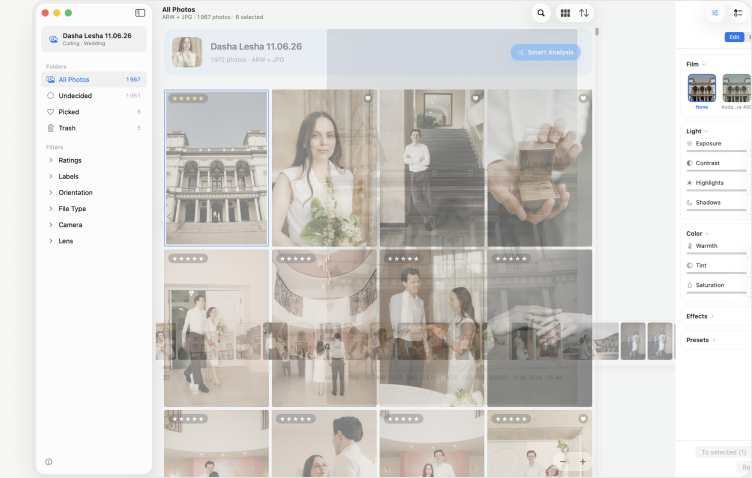The height and width of the screenshot is (478, 752).
Task: Open search with the magnifier icon
Action: coord(541,13)
